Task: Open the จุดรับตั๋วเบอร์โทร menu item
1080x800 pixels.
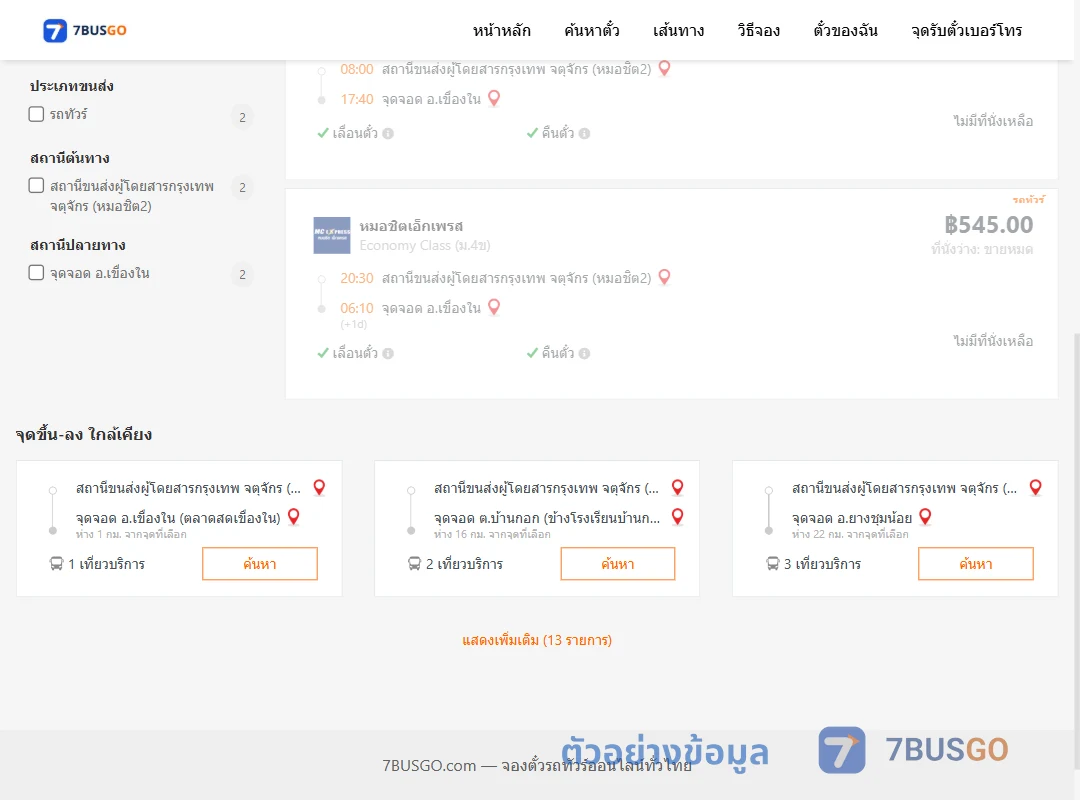Action: 966,31
